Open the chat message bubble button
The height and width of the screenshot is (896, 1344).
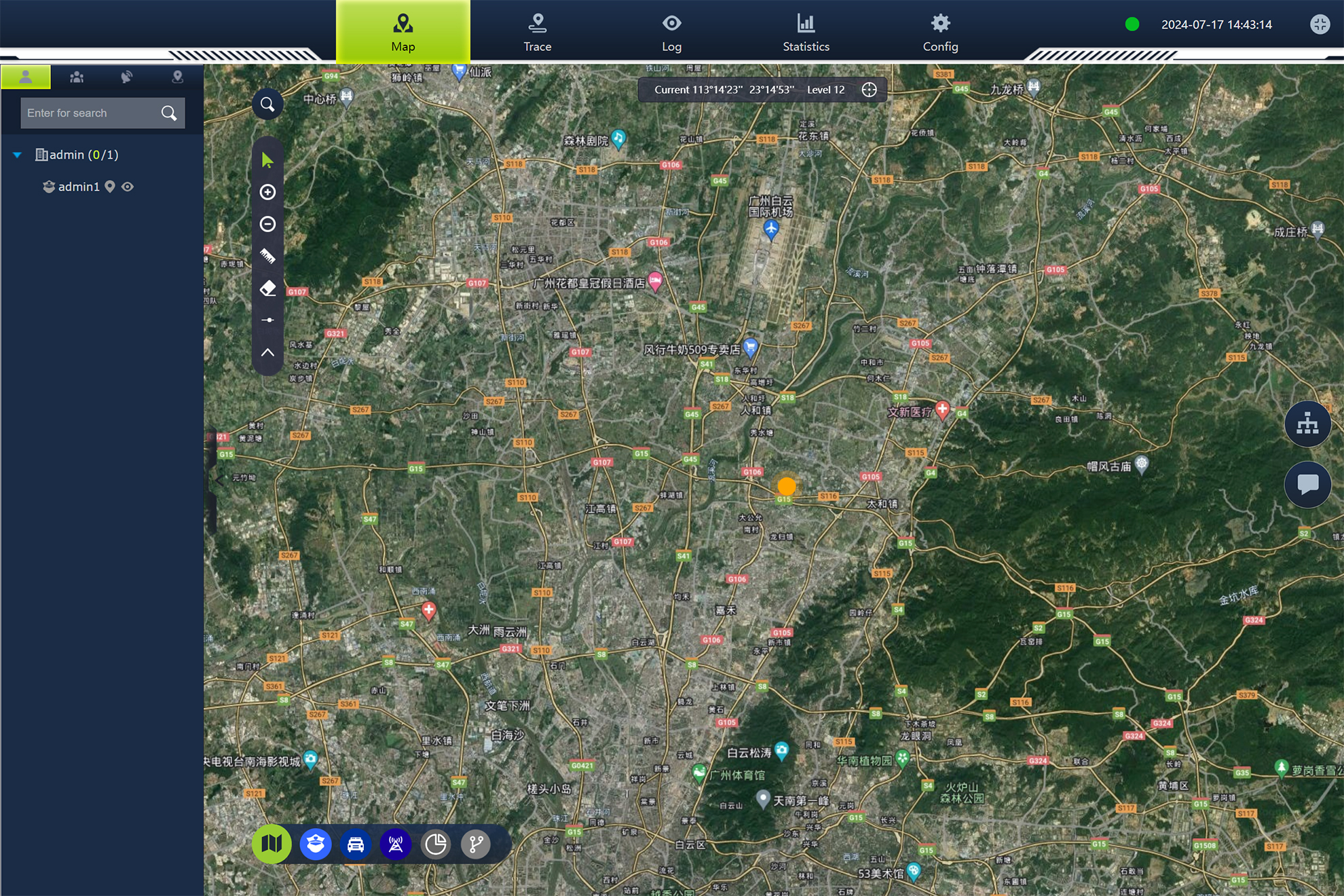pyautogui.click(x=1307, y=484)
